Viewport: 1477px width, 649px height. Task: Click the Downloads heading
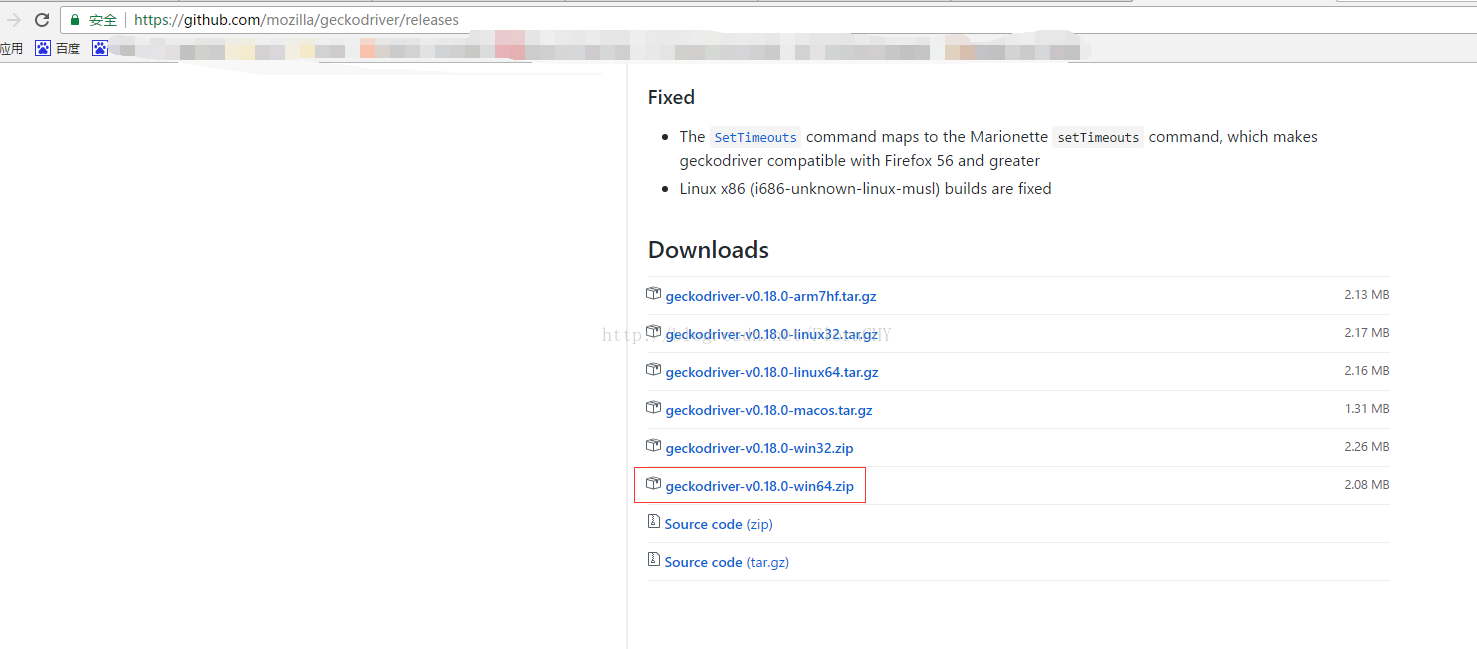(708, 250)
